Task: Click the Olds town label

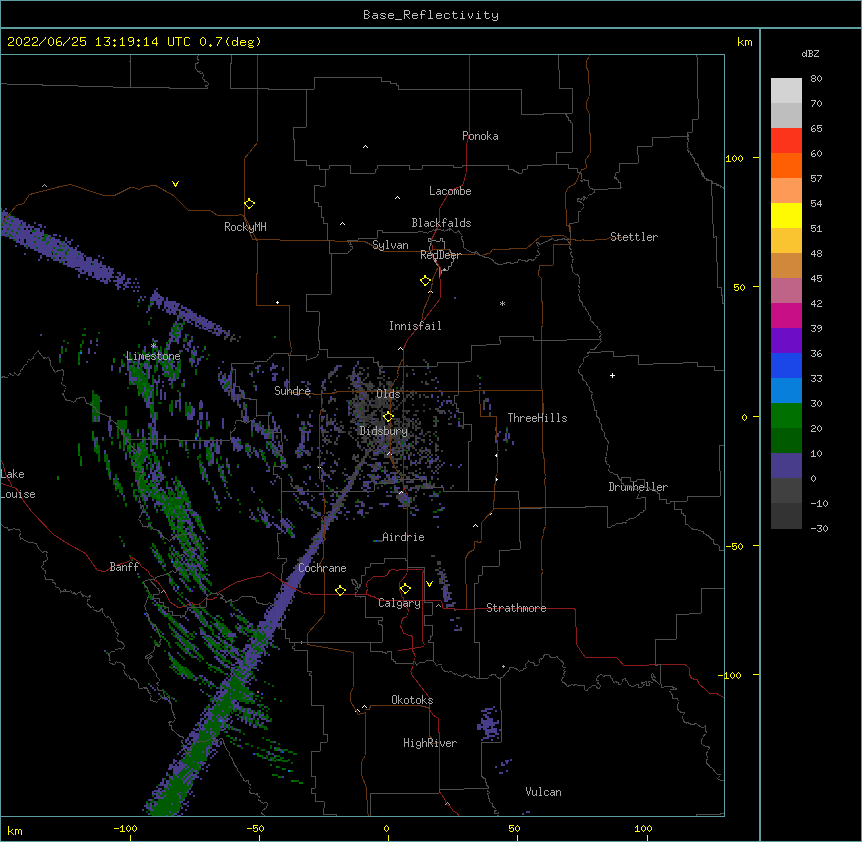Action: (388, 394)
